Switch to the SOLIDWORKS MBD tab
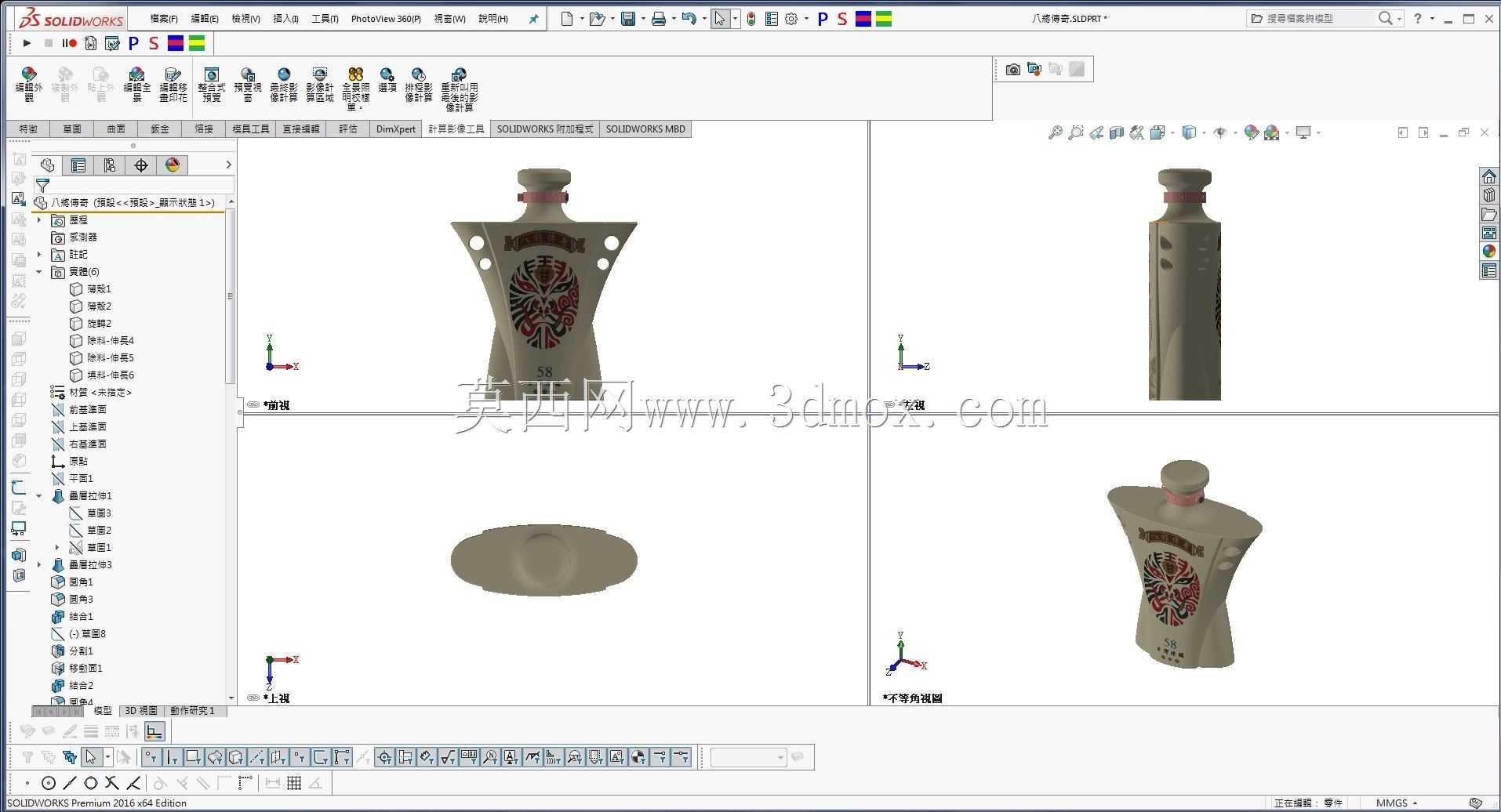This screenshot has height=812, width=1501. [x=645, y=129]
